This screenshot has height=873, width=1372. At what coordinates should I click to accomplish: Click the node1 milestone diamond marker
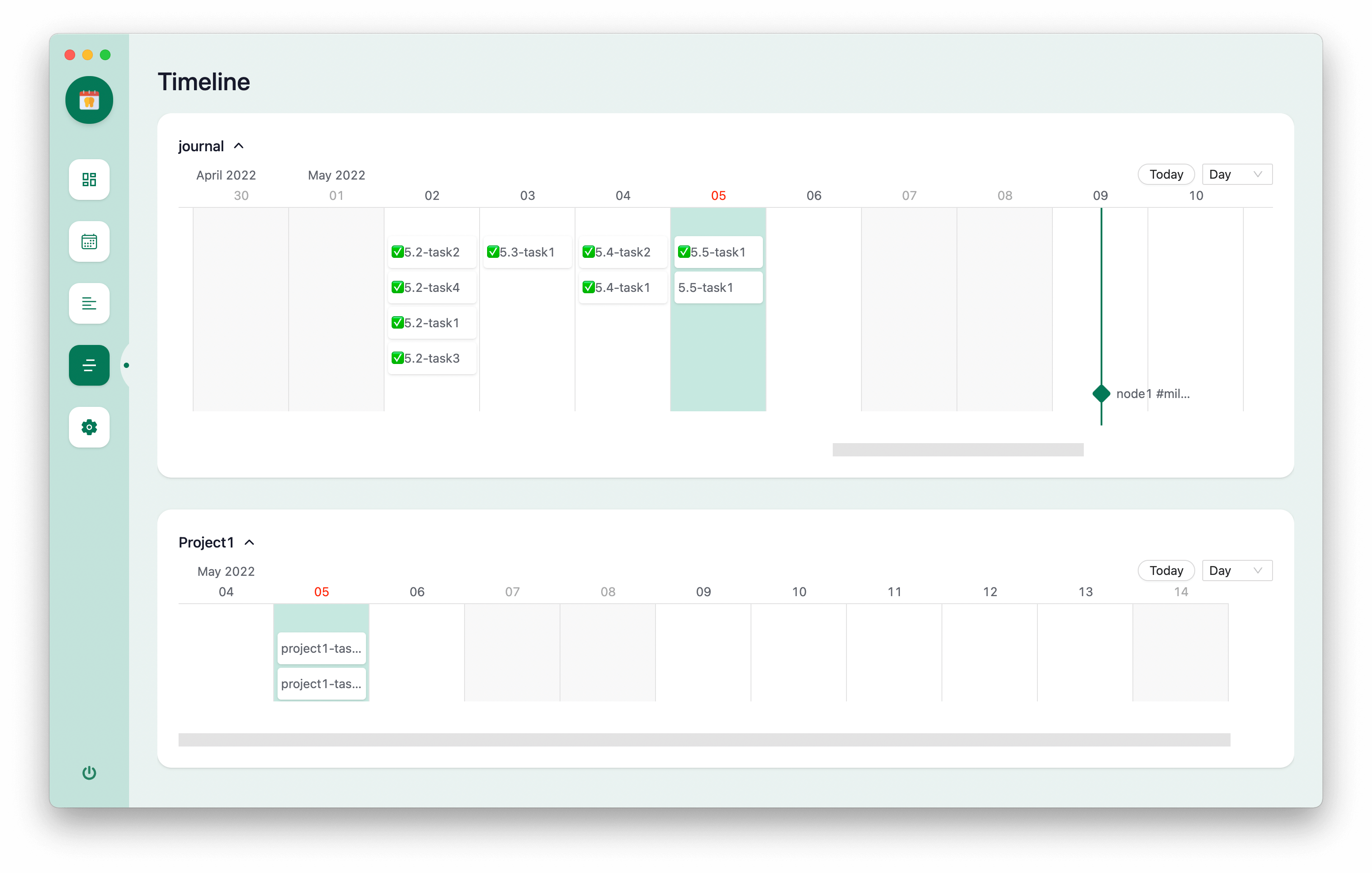click(x=1101, y=394)
